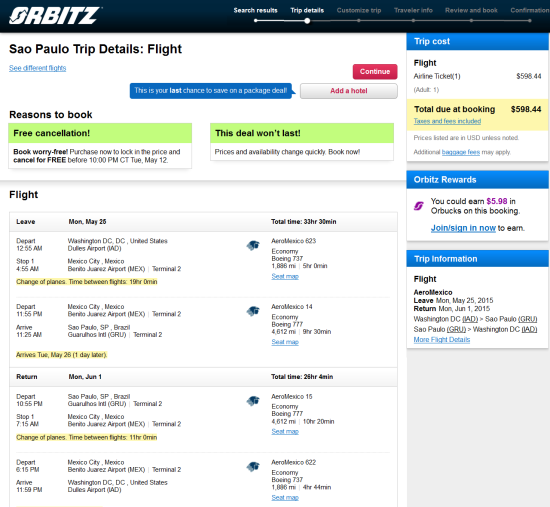Open See different flights link
The width and height of the screenshot is (550, 507).
38,68
